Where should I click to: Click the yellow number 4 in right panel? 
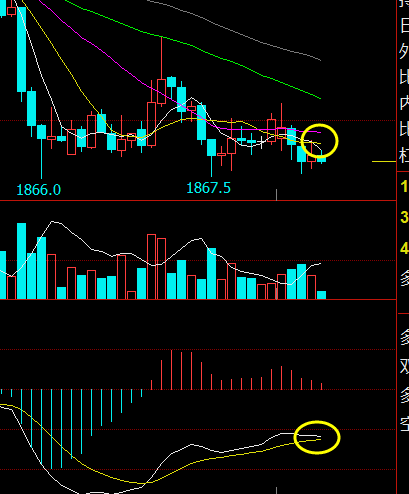404,249
